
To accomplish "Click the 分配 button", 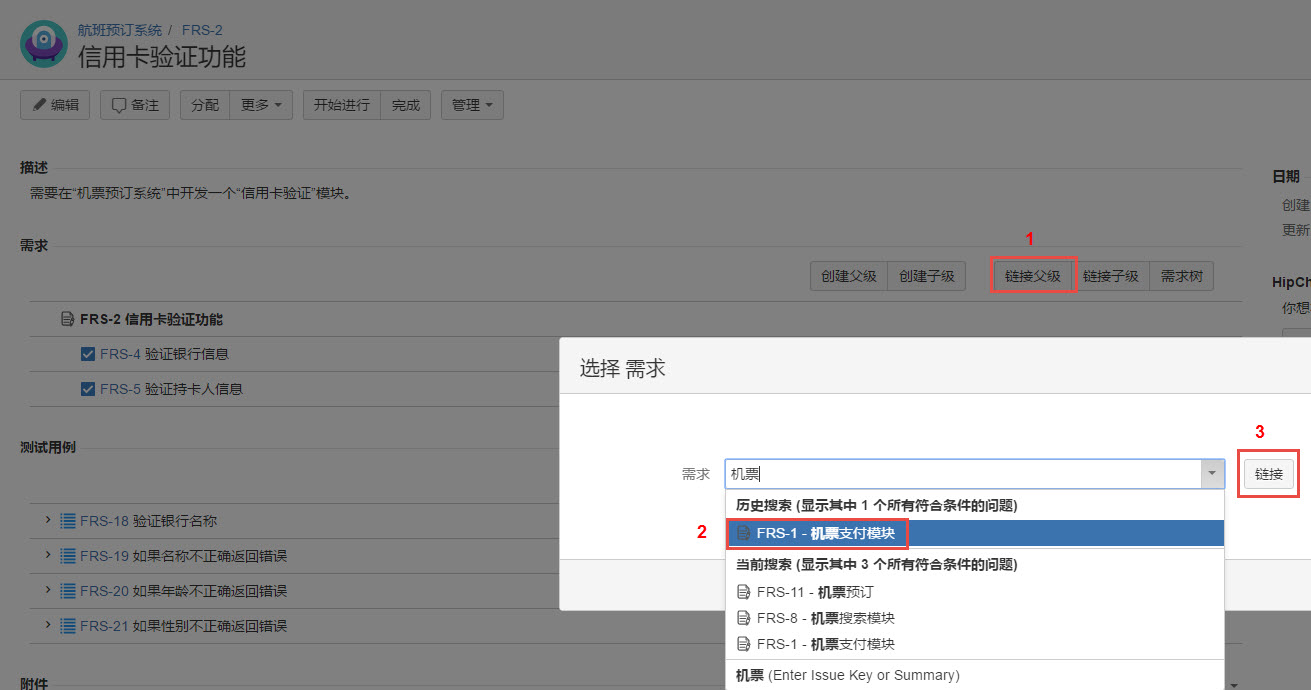I will click(x=205, y=105).
